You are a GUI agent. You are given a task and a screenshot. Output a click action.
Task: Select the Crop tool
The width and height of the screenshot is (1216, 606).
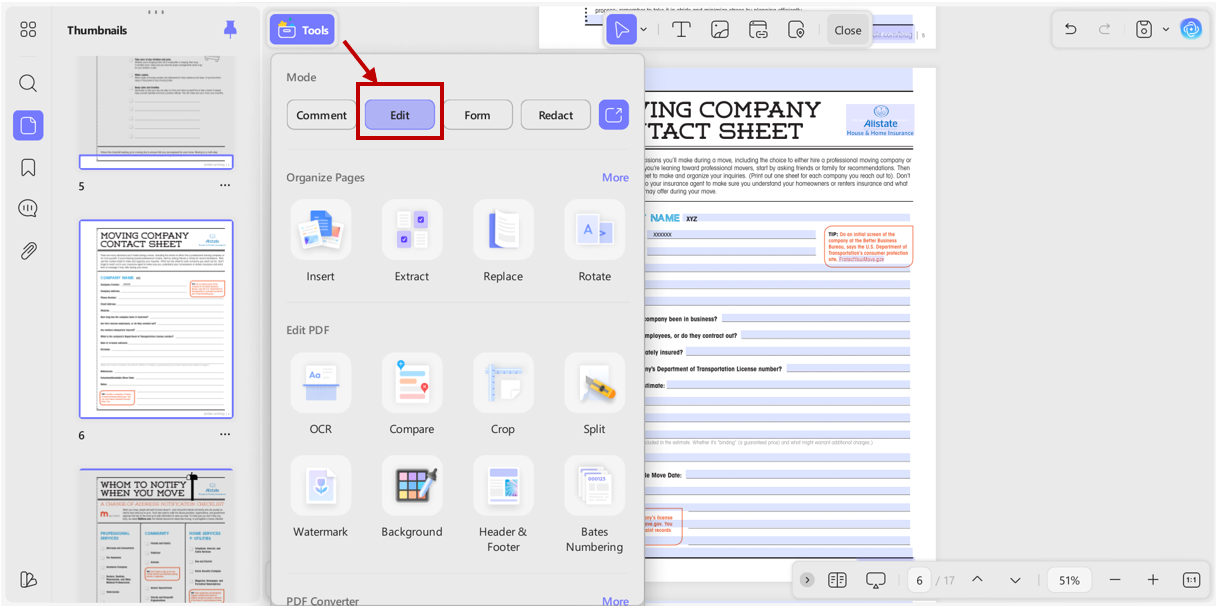tap(503, 395)
